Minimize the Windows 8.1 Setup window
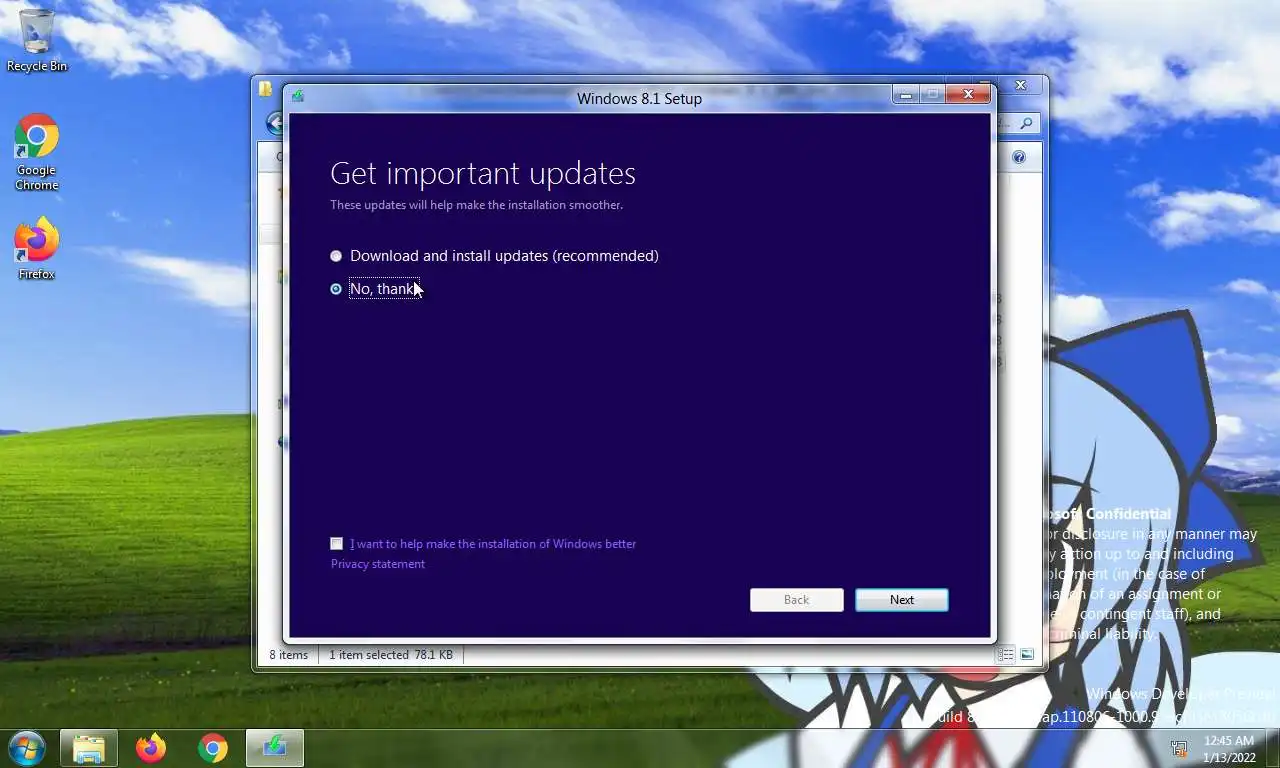This screenshot has width=1280, height=768. [906, 95]
